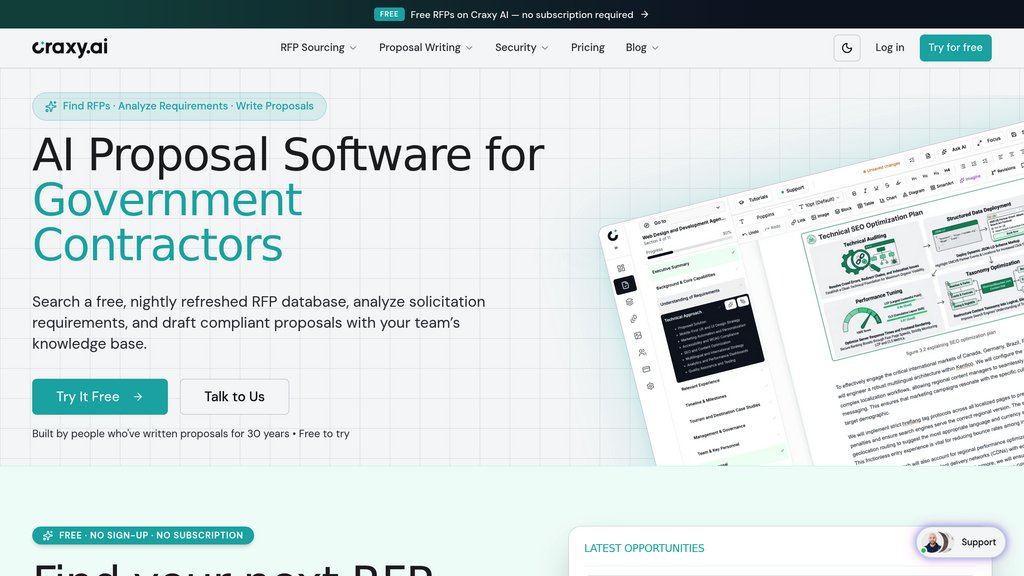Click the Talk to Us button

234,396
